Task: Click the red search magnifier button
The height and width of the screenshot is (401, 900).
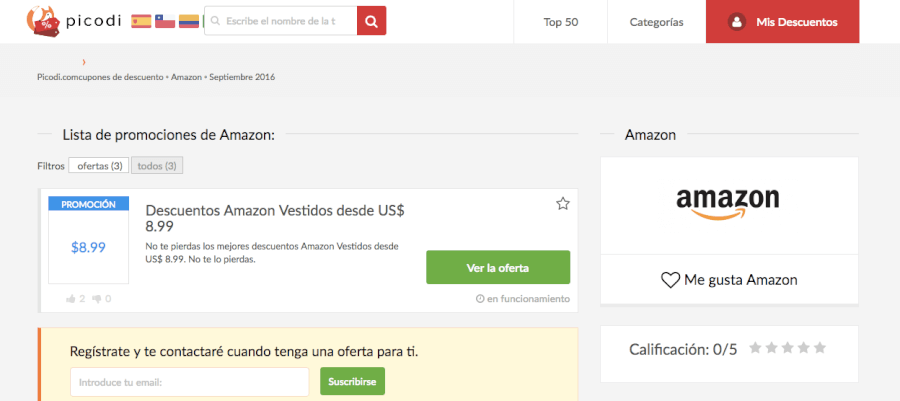Action: coord(371,21)
